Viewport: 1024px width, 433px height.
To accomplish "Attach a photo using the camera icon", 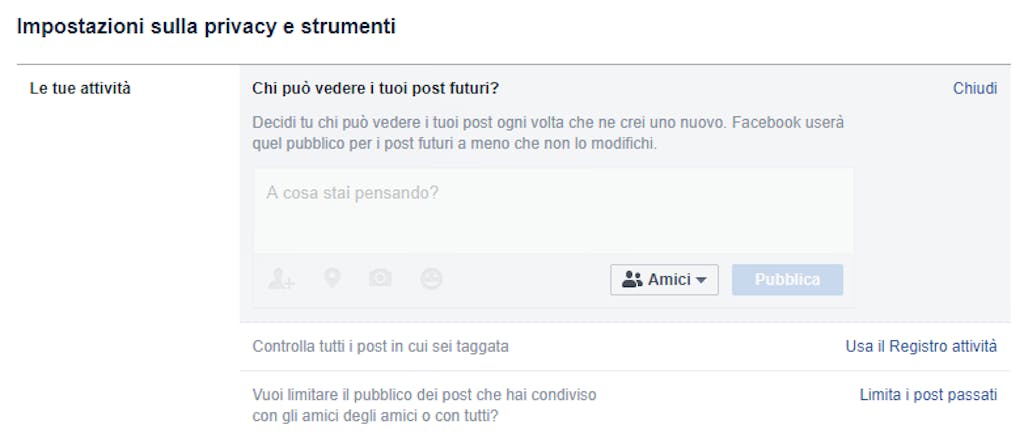I will point(380,279).
